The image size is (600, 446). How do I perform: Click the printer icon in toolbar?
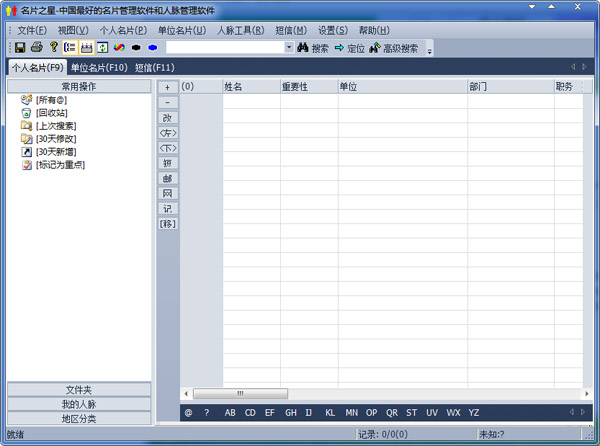[x=37, y=47]
